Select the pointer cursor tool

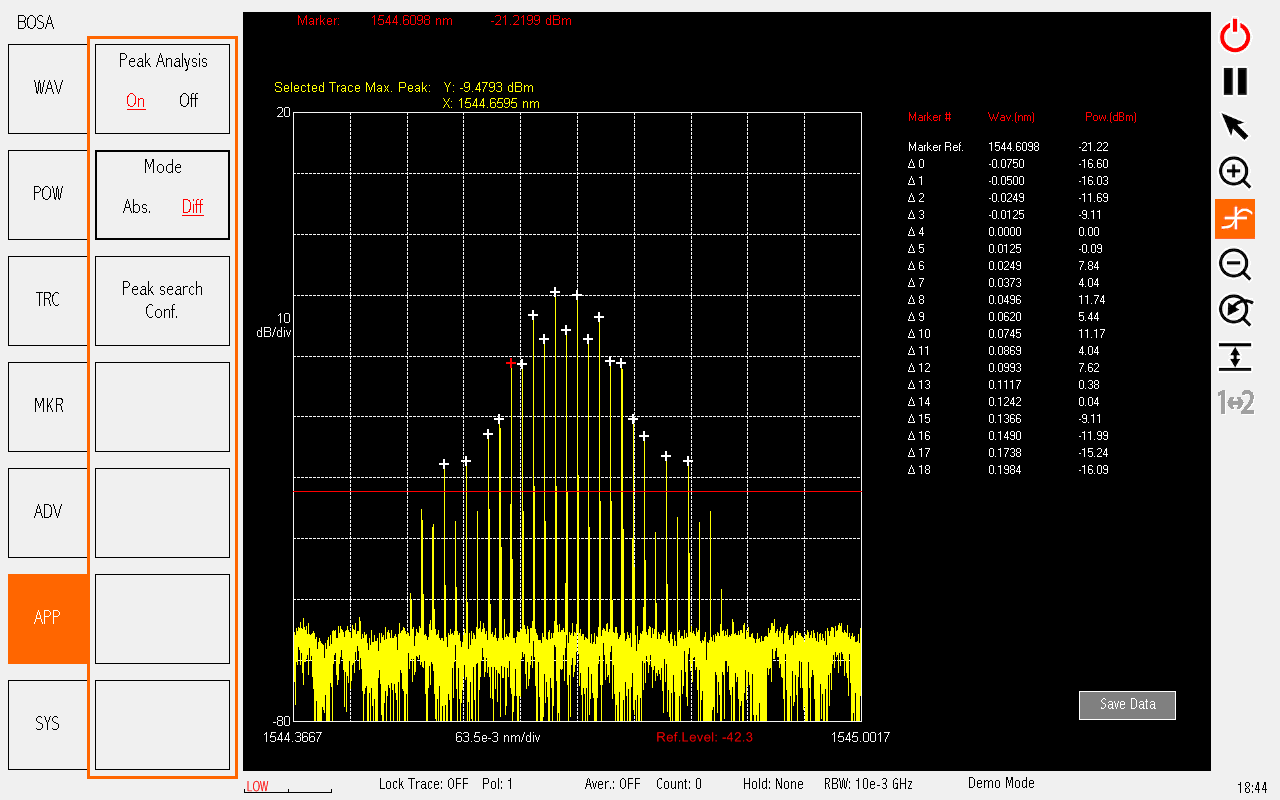1234,127
